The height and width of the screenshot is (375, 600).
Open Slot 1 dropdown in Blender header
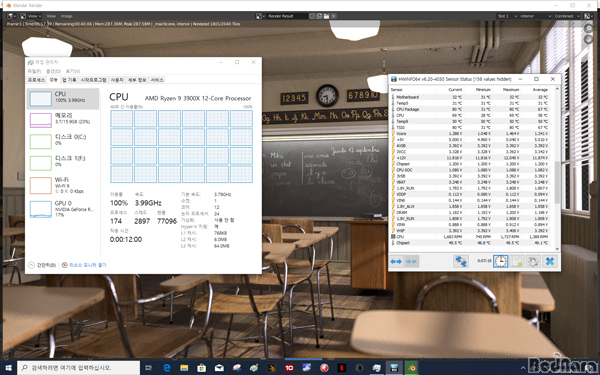(x=507, y=16)
